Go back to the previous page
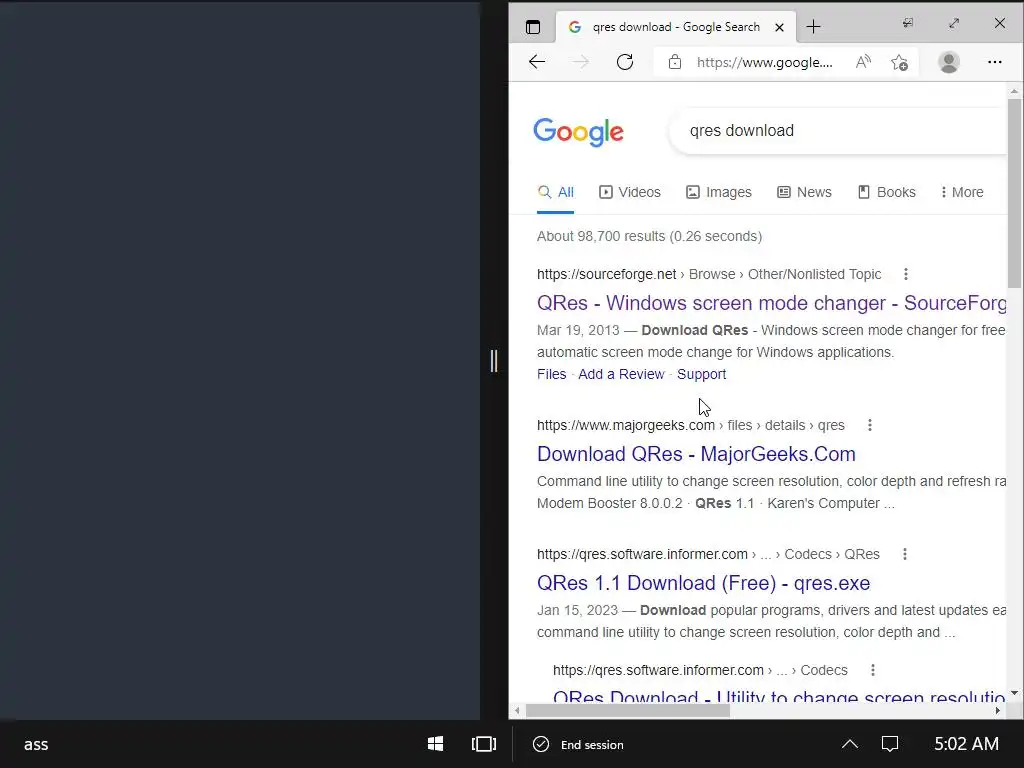Screen dimensions: 1024x768 click(537, 62)
